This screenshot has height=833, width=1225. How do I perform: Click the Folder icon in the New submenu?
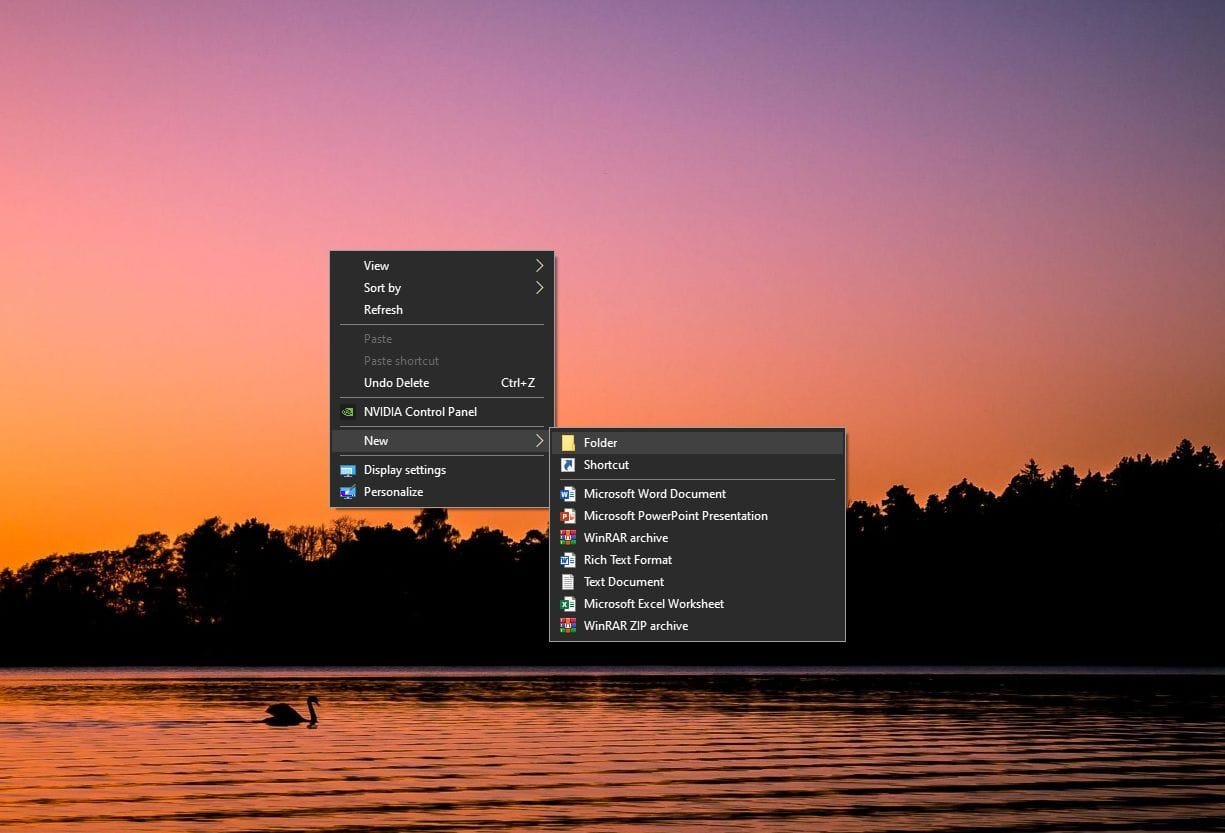tap(568, 442)
